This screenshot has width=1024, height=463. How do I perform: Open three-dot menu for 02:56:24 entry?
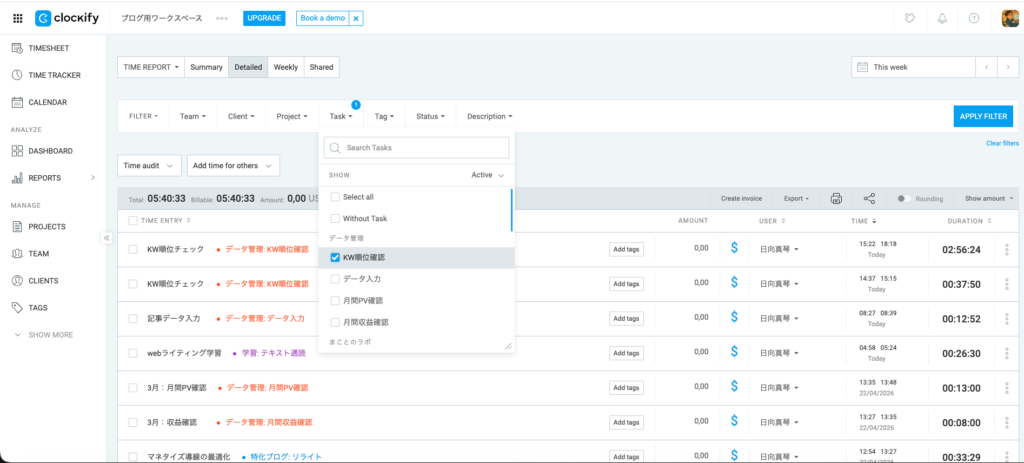[x=1007, y=249]
